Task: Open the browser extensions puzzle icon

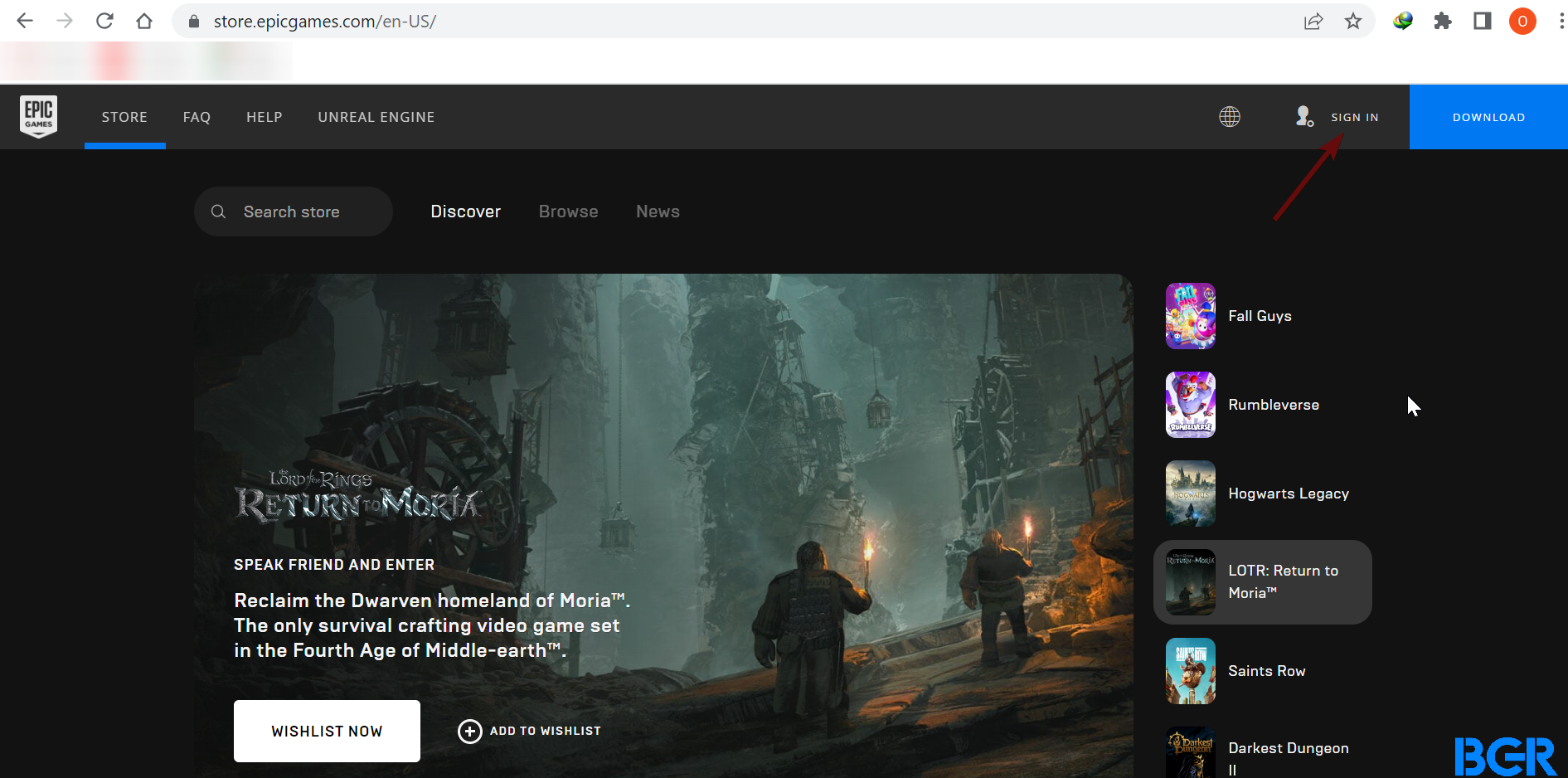Action: (1443, 21)
